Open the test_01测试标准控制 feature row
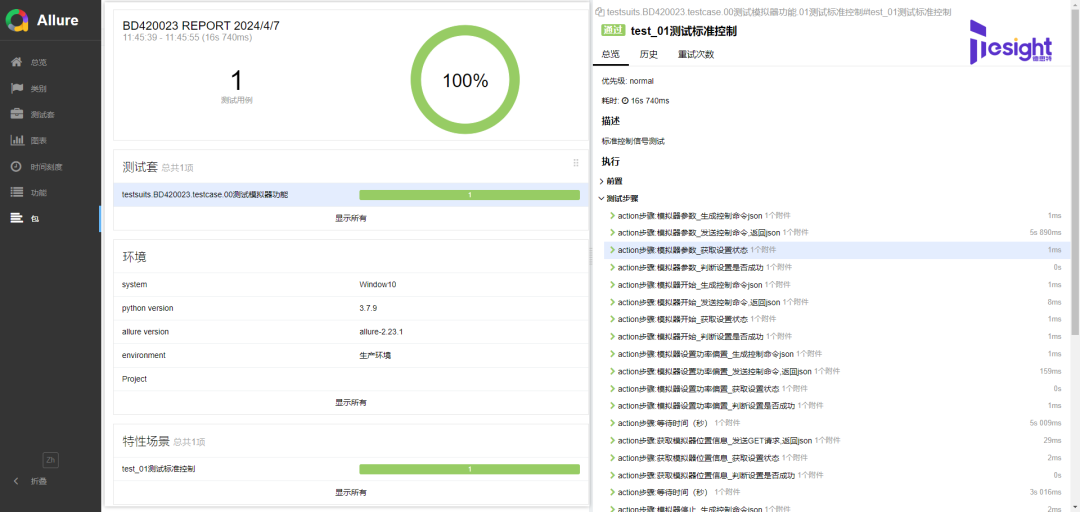This screenshot has height=512, width=1080. (x=351, y=469)
